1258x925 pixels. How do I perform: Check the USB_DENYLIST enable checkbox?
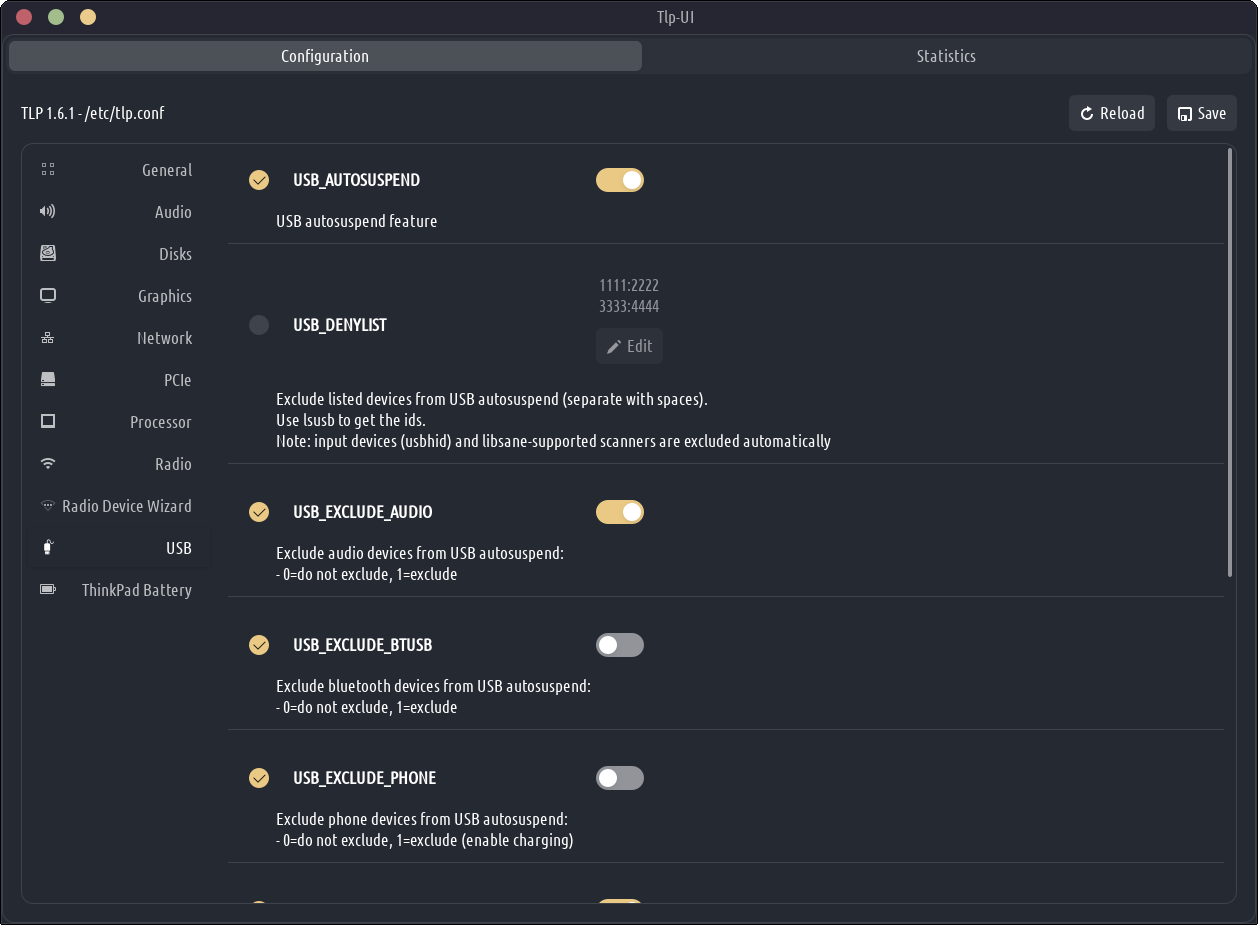point(259,325)
